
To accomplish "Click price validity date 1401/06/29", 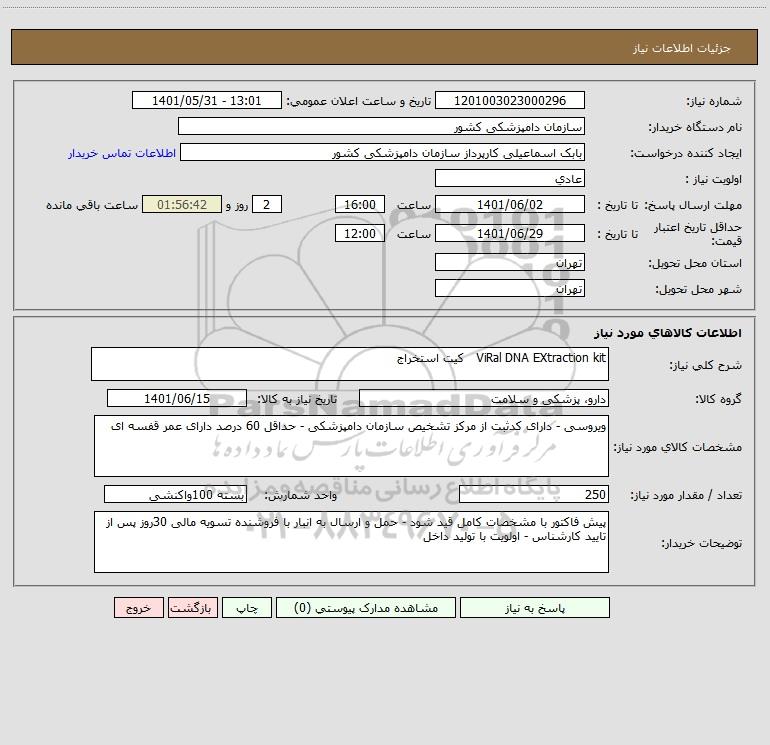I will (510, 233).
